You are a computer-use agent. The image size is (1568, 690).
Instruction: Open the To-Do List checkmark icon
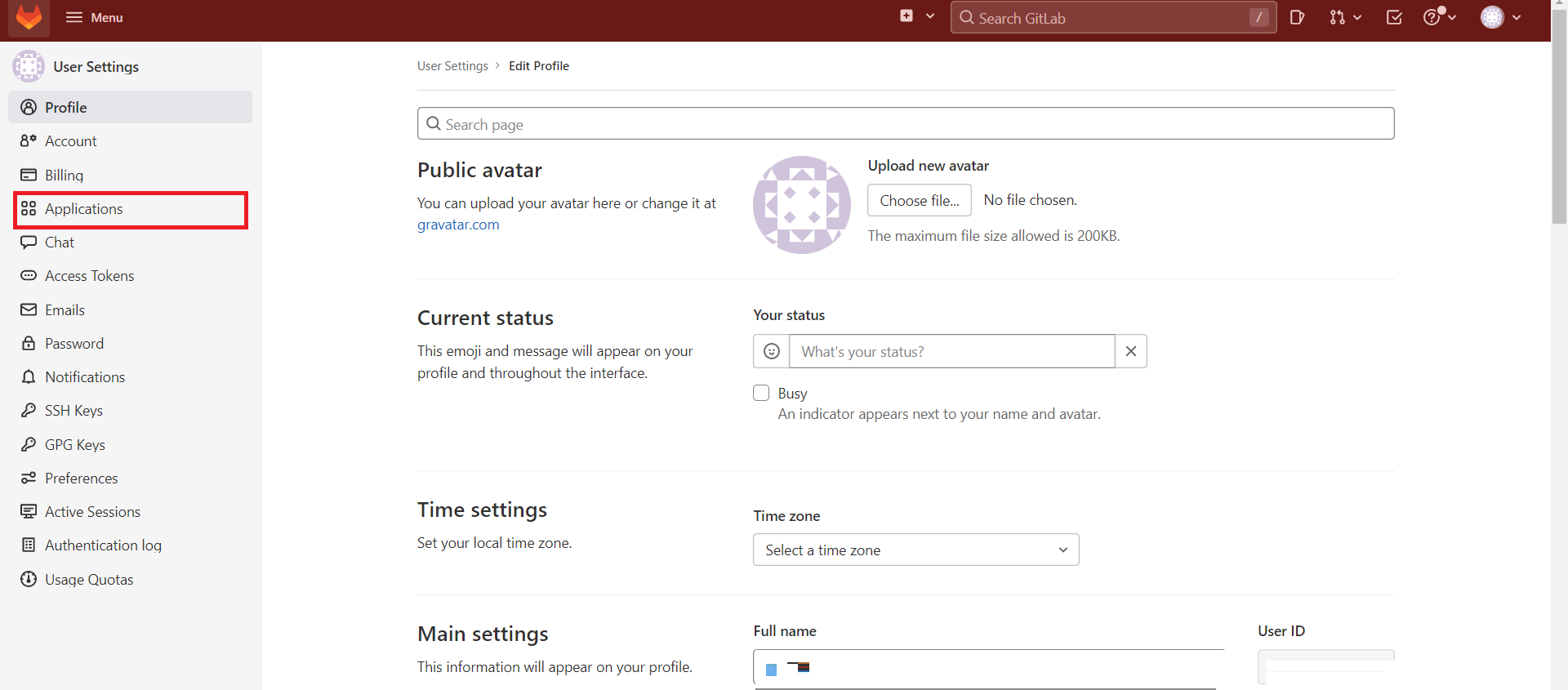pyautogui.click(x=1394, y=17)
